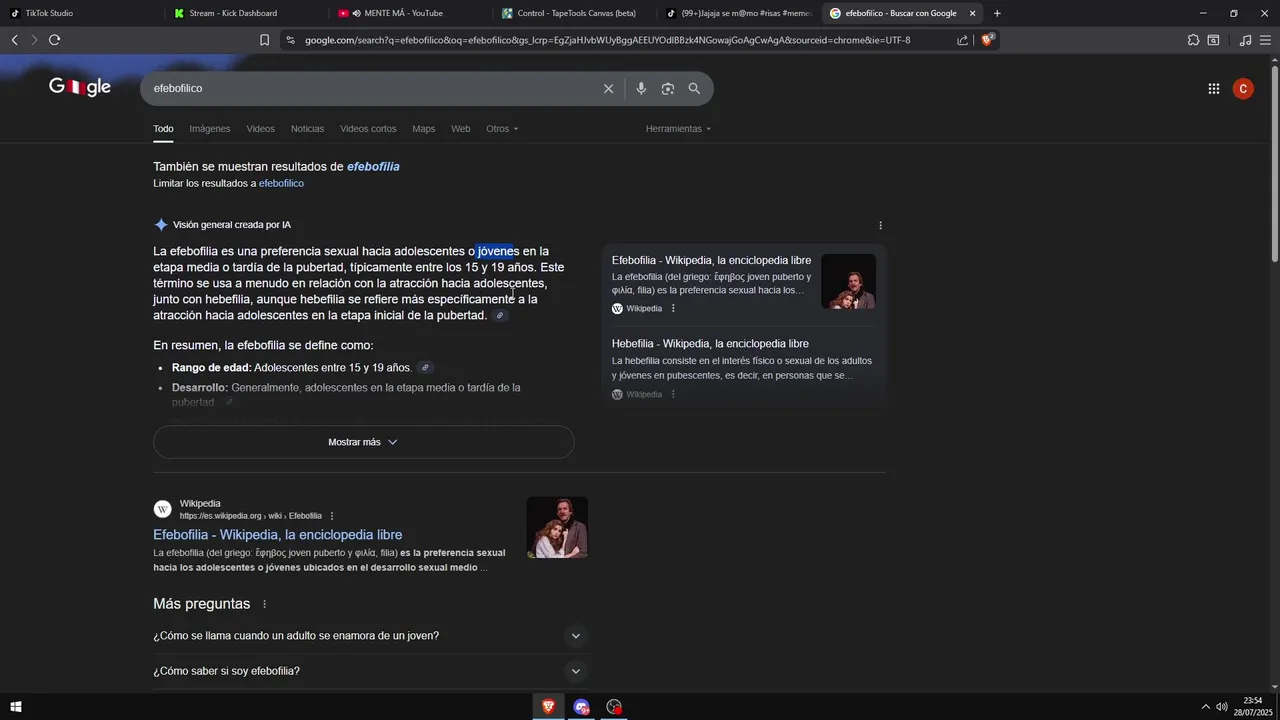Viewport: 1280px width, 720px height.
Task: Click the search input field with efebofilico
Action: 370,89
